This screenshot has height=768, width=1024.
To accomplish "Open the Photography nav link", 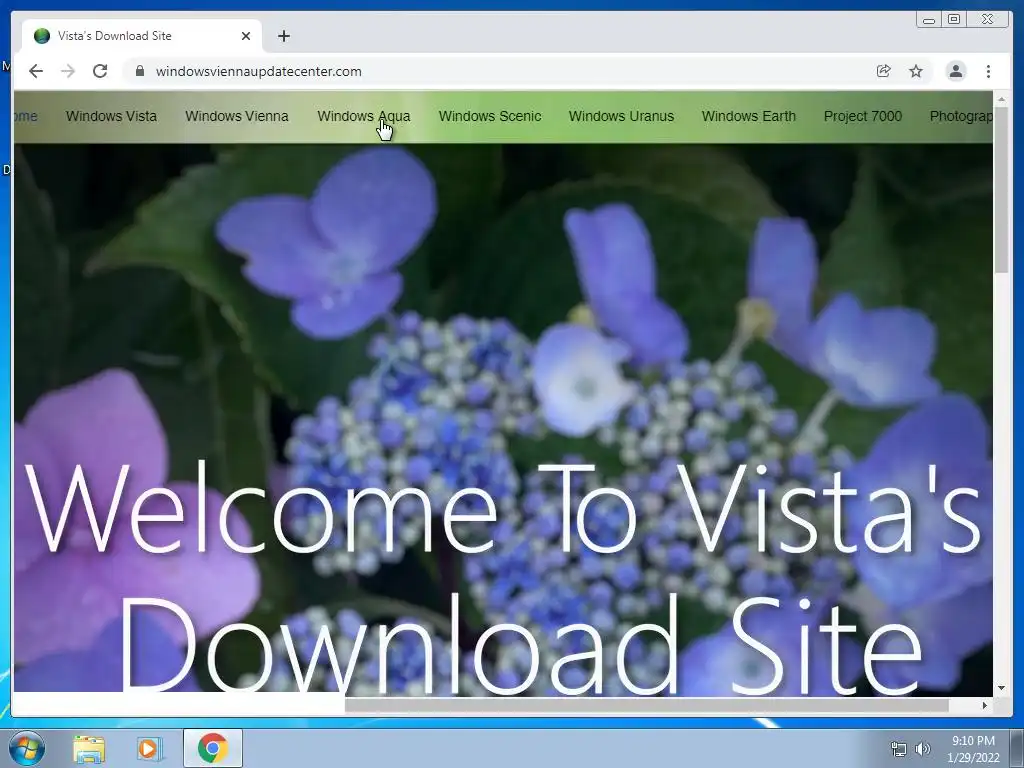I will tap(961, 116).
